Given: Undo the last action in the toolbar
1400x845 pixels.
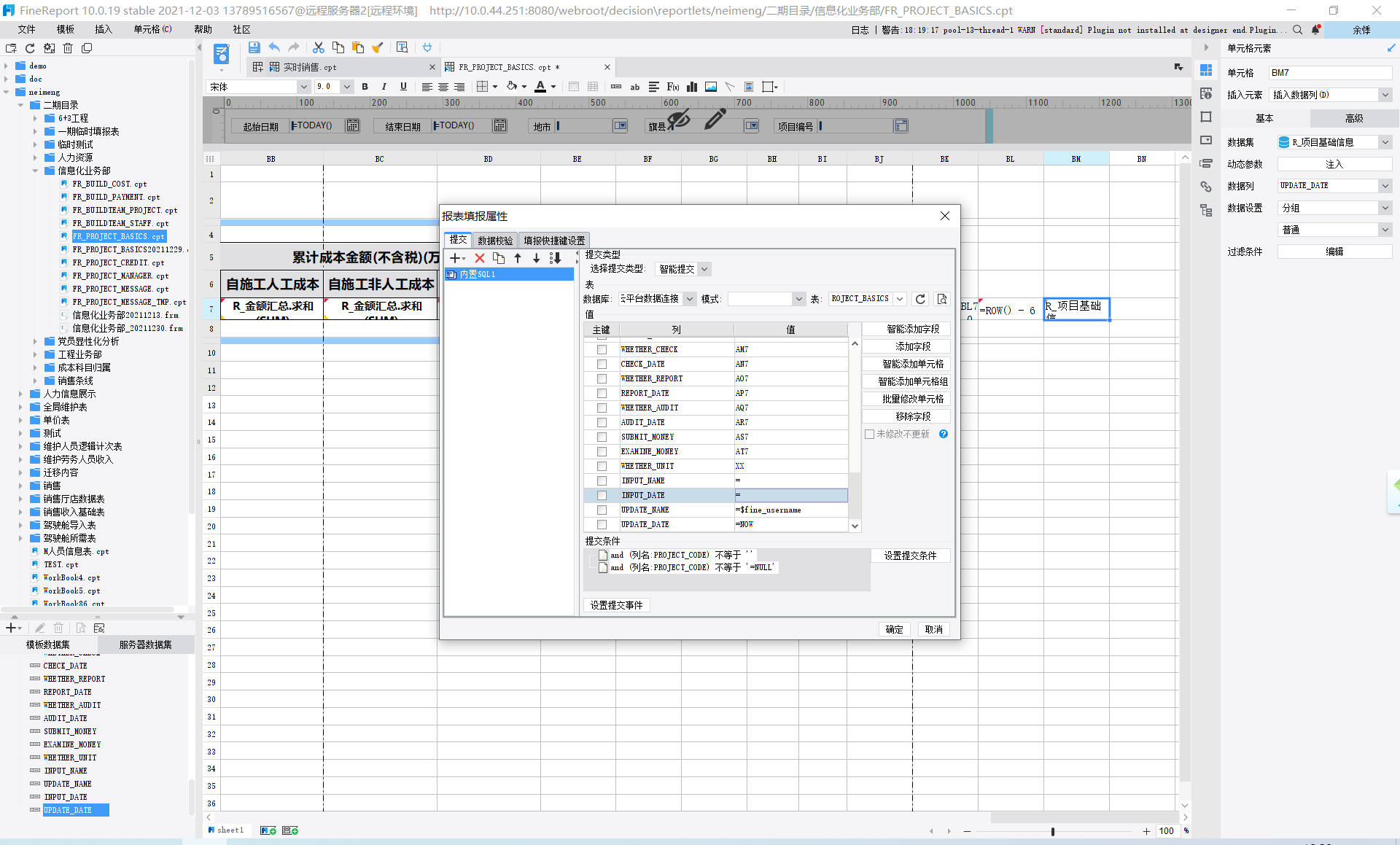Looking at the screenshot, I should coord(274,47).
